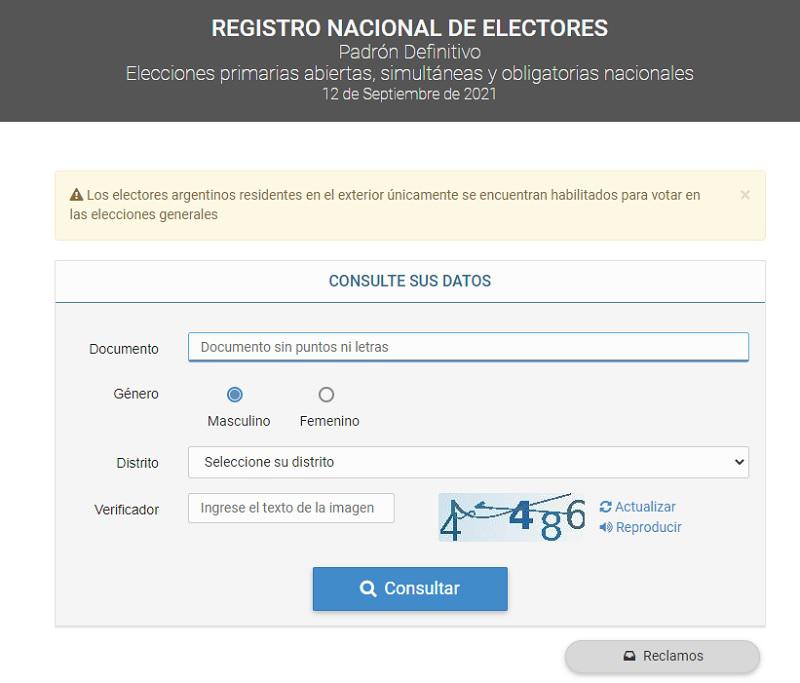Click the speaker icon beside Reproducir
Image resolution: width=800 pixels, height=683 pixels.
pos(606,527)
